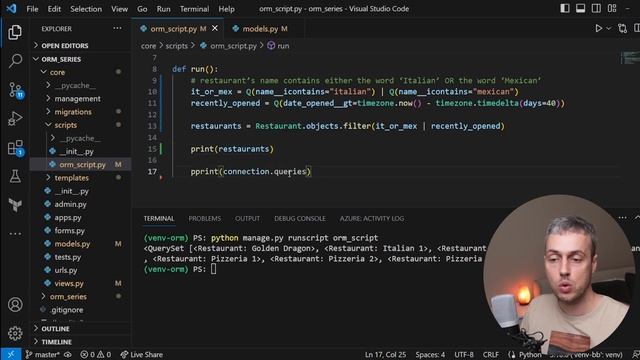The height and width of the screenshot is (360, 640).
Task: Open the View menu
Action: tap(119, 9)
